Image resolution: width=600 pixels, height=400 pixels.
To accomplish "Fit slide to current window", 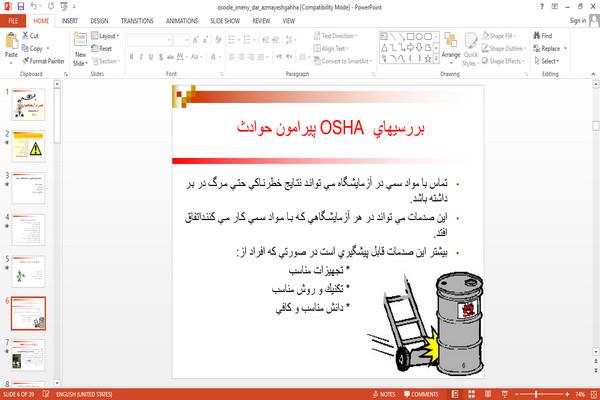I will pyautogui.click(x=594, y=394).
